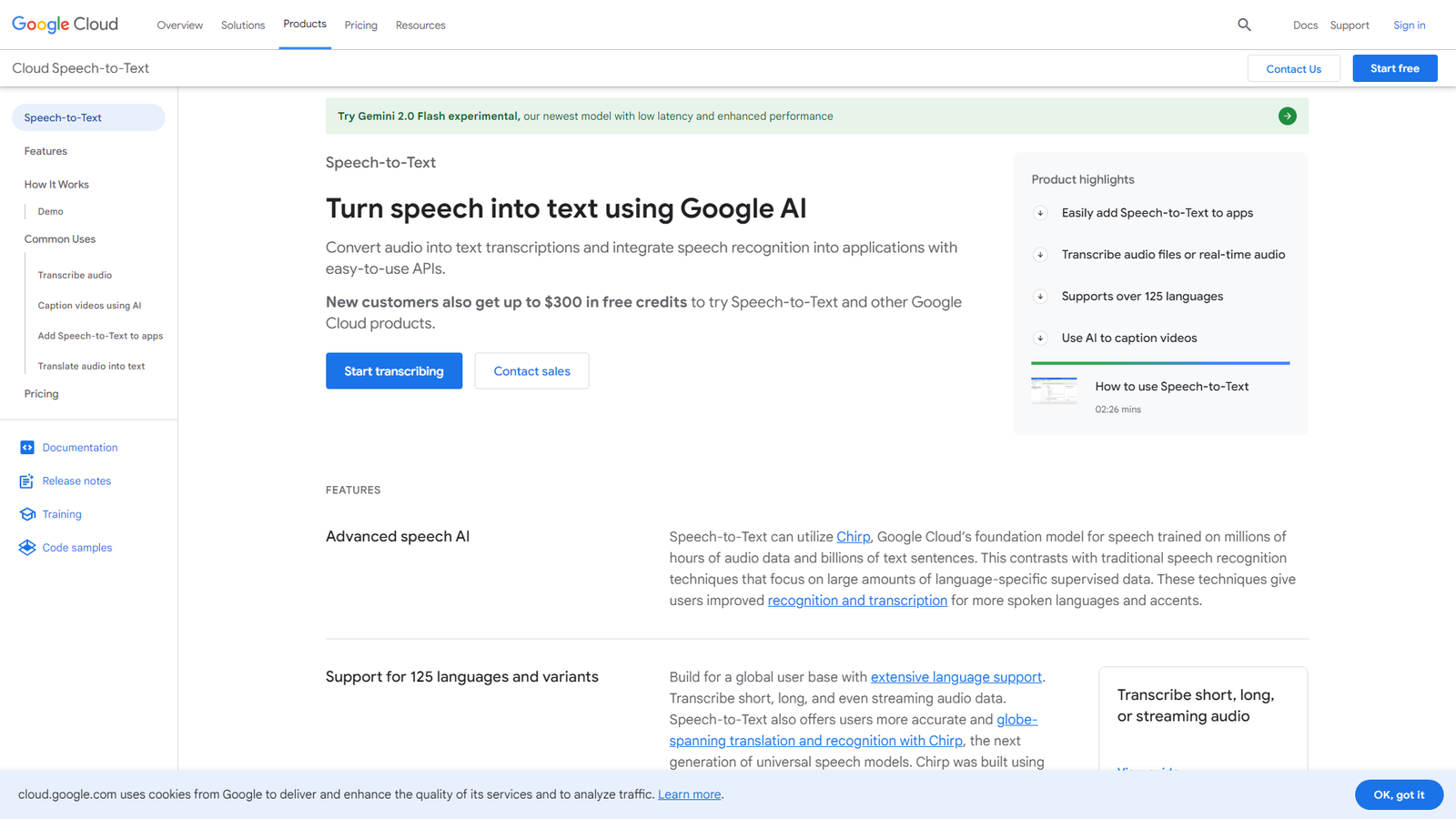Click the green arrow on Gemini banner

click(x=1287, y=116)
